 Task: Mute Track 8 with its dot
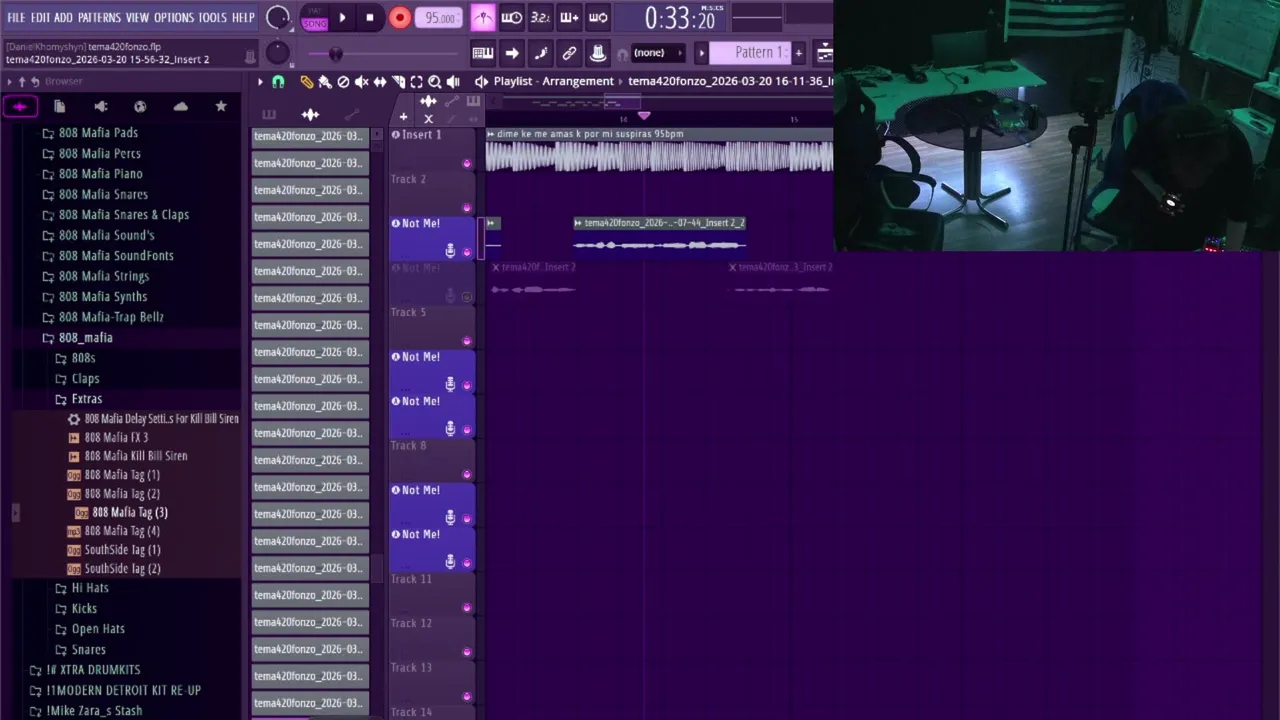466,474
